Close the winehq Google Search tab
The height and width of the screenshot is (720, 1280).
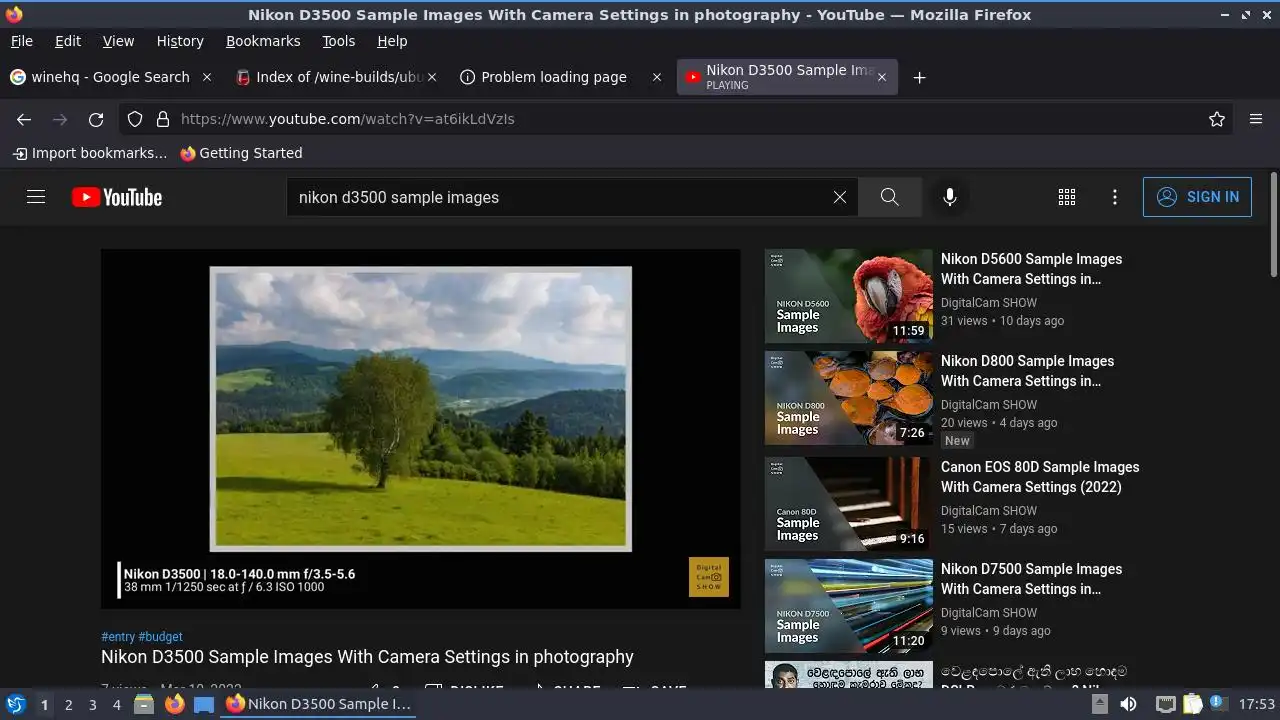pyautogui.click(x=207, y=77)
